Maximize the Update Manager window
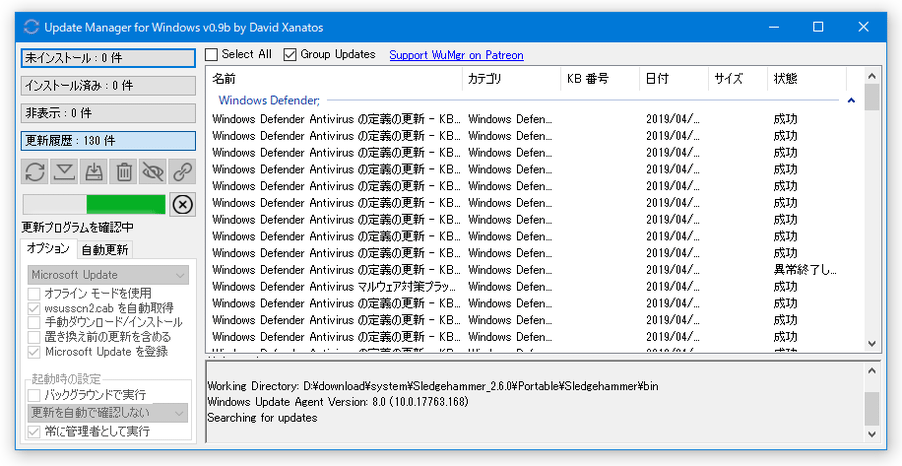Image resolution: width=902 pixels, height=466 pixels. click(818, 27)
